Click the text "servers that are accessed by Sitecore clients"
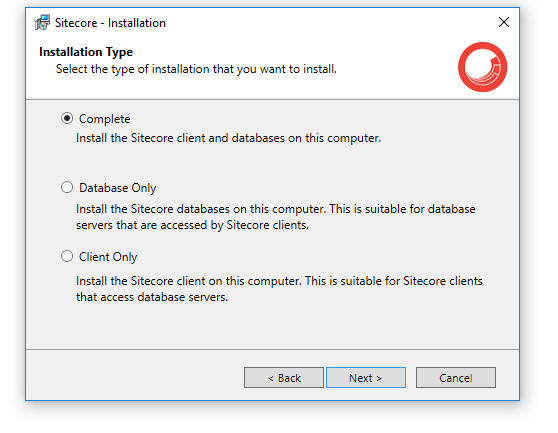Image resolution: width=558 pixels, height=433 pixels. [192, 225]
